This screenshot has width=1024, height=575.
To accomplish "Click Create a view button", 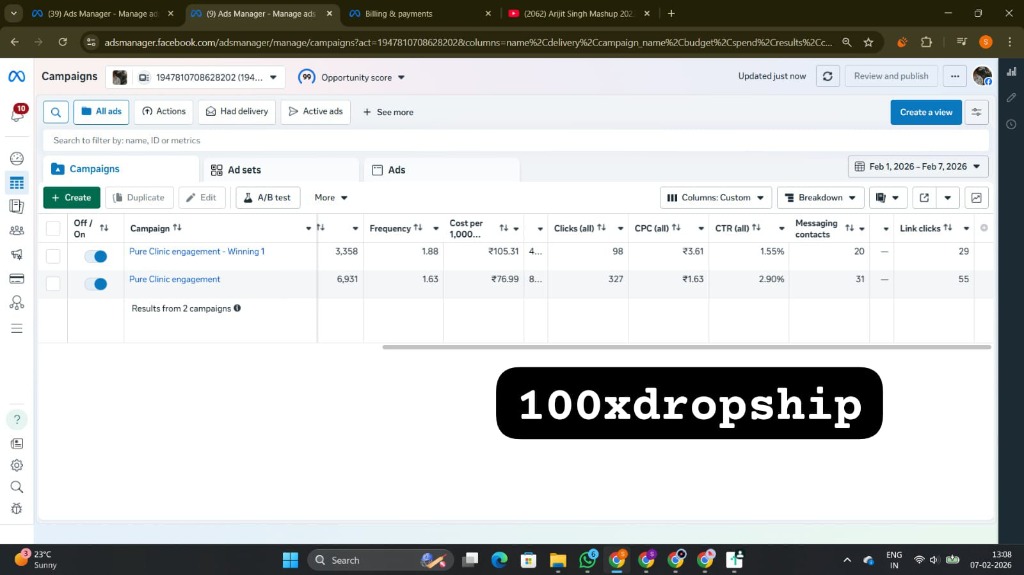I will (x=926, y=112).
